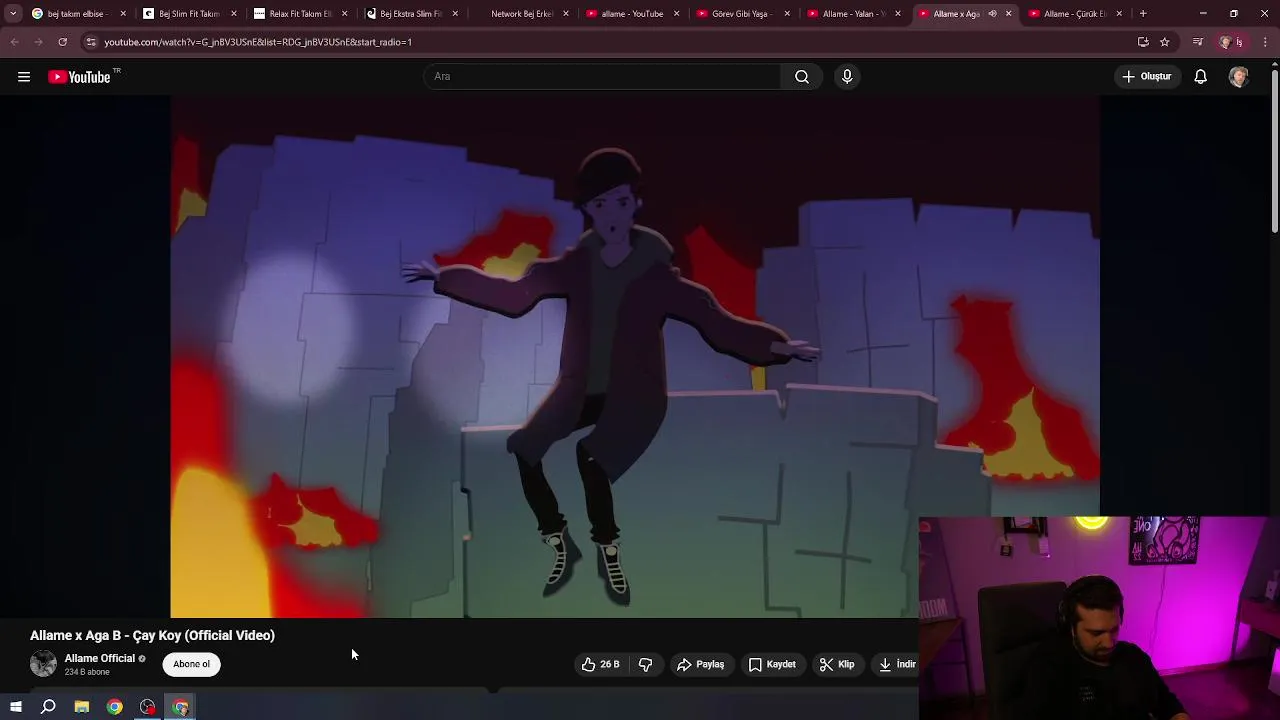1280x720 pixels.
Task: Download the video with İndir
Action: 897,664
